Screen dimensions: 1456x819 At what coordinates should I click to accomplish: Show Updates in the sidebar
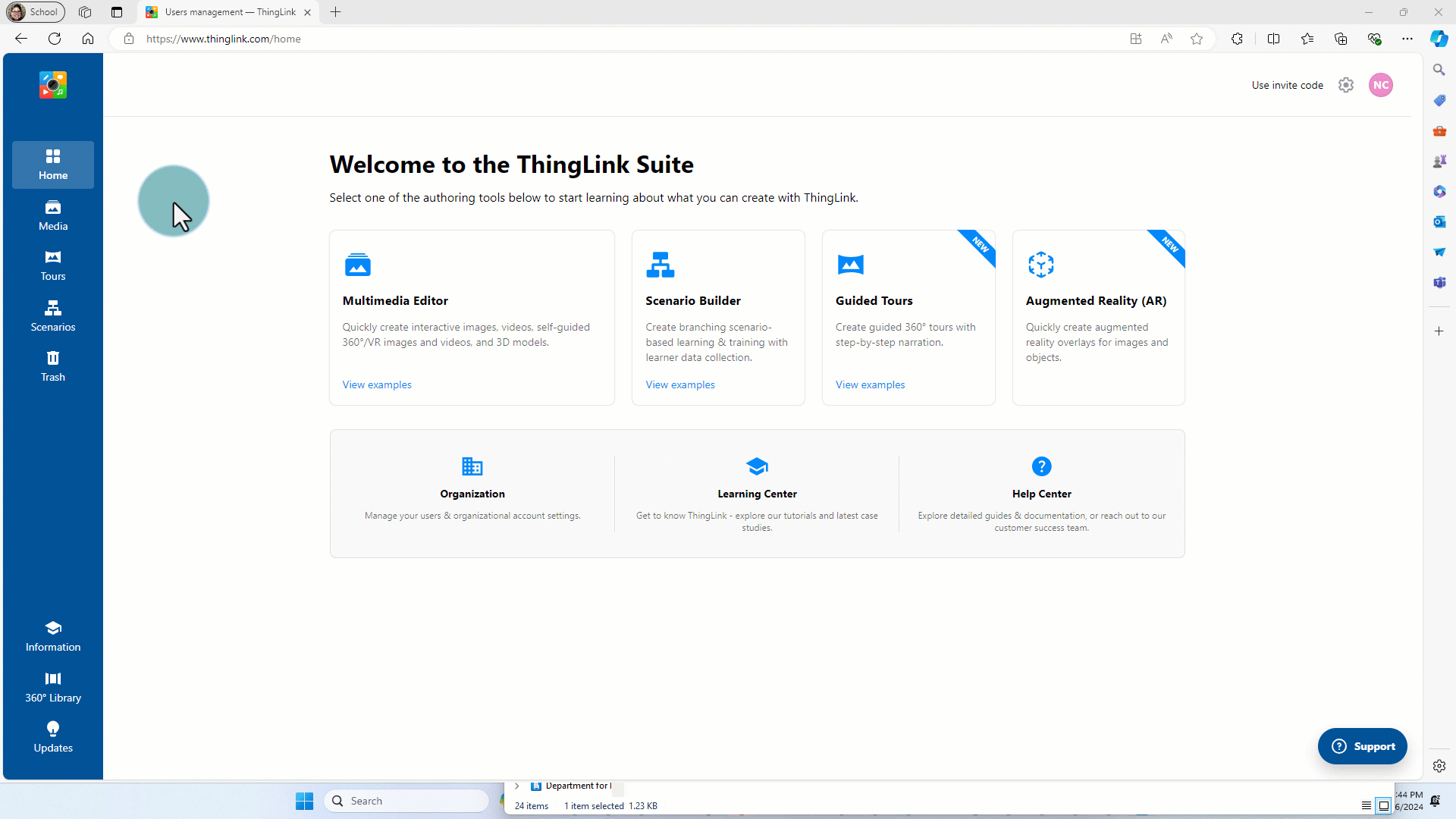point(53,738)
